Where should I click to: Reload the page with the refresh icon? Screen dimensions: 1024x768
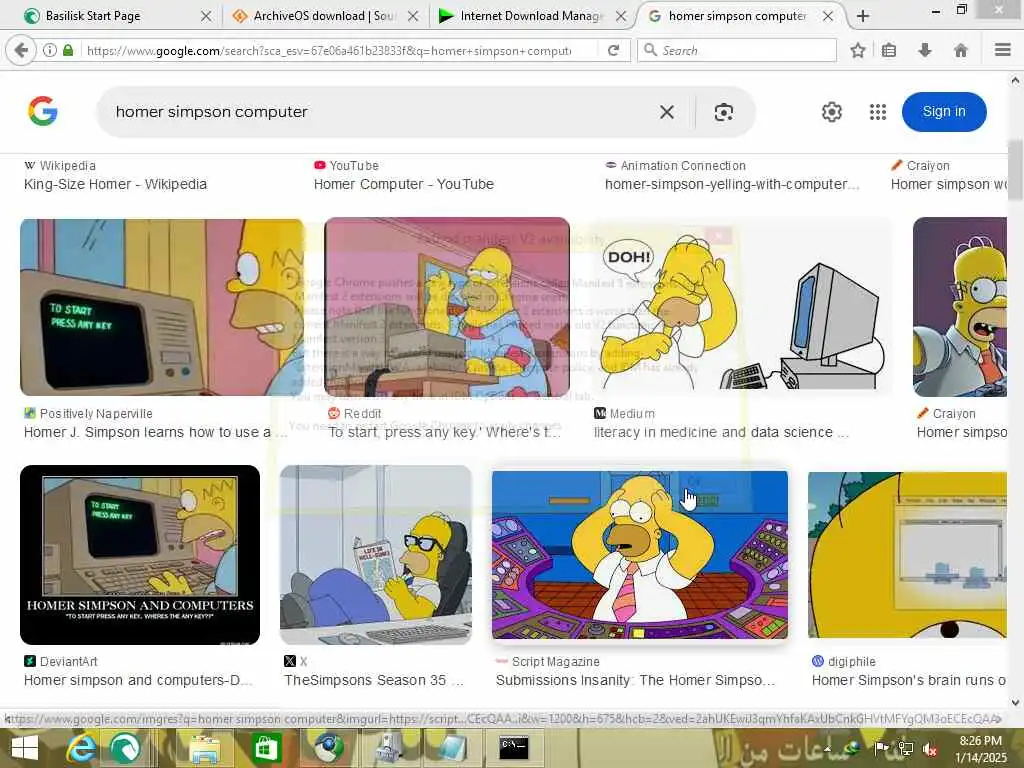613,50
